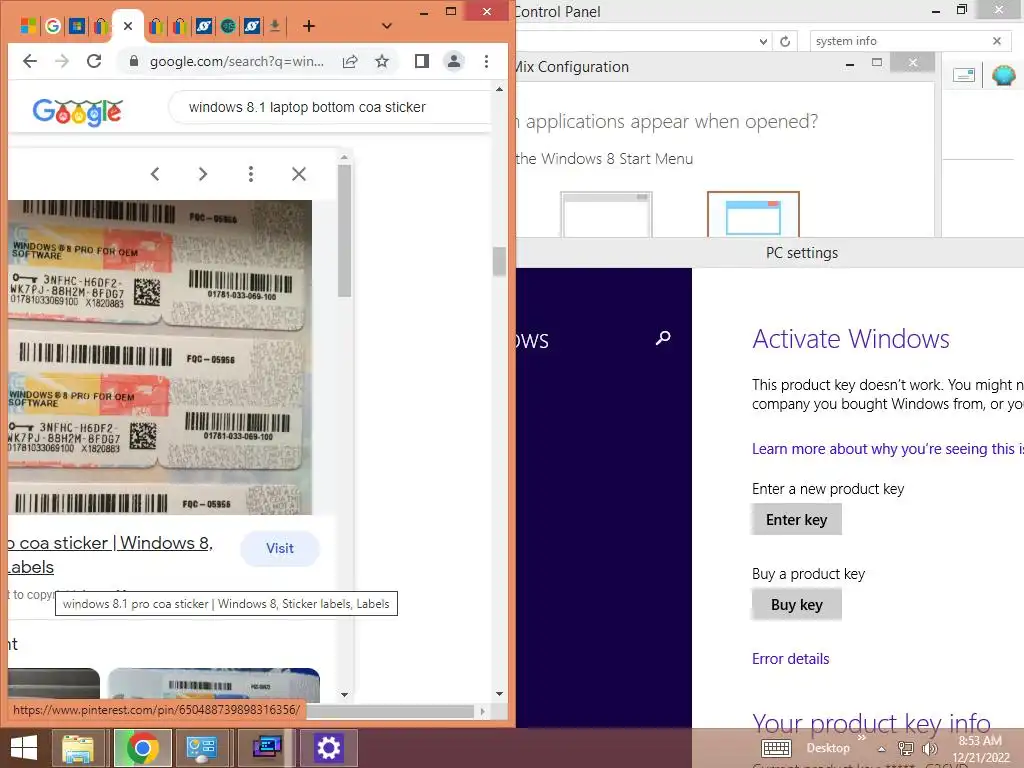Close the active Chrome tab

128,26
